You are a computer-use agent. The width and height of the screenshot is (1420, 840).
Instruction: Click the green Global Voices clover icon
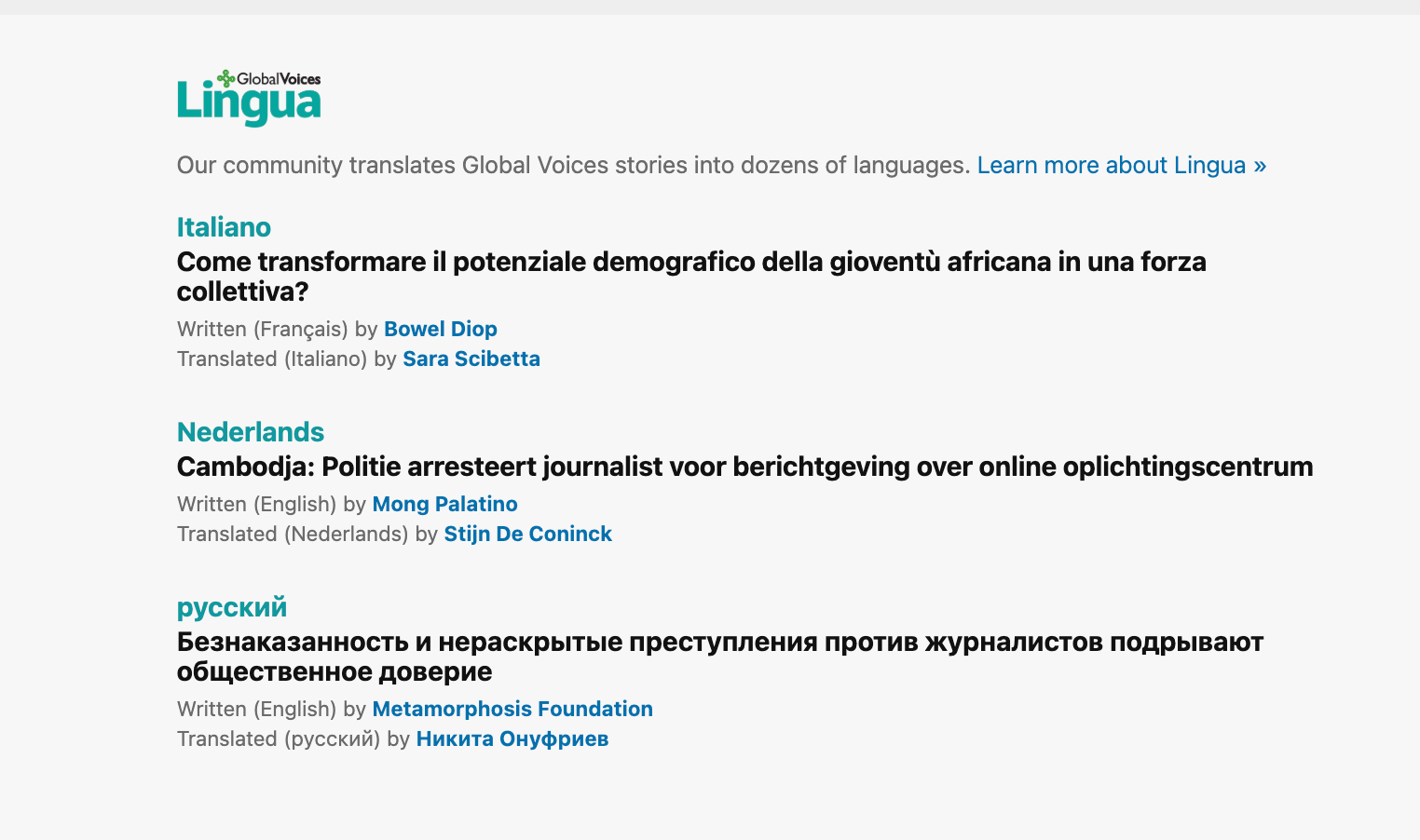(x=225, y=78)
